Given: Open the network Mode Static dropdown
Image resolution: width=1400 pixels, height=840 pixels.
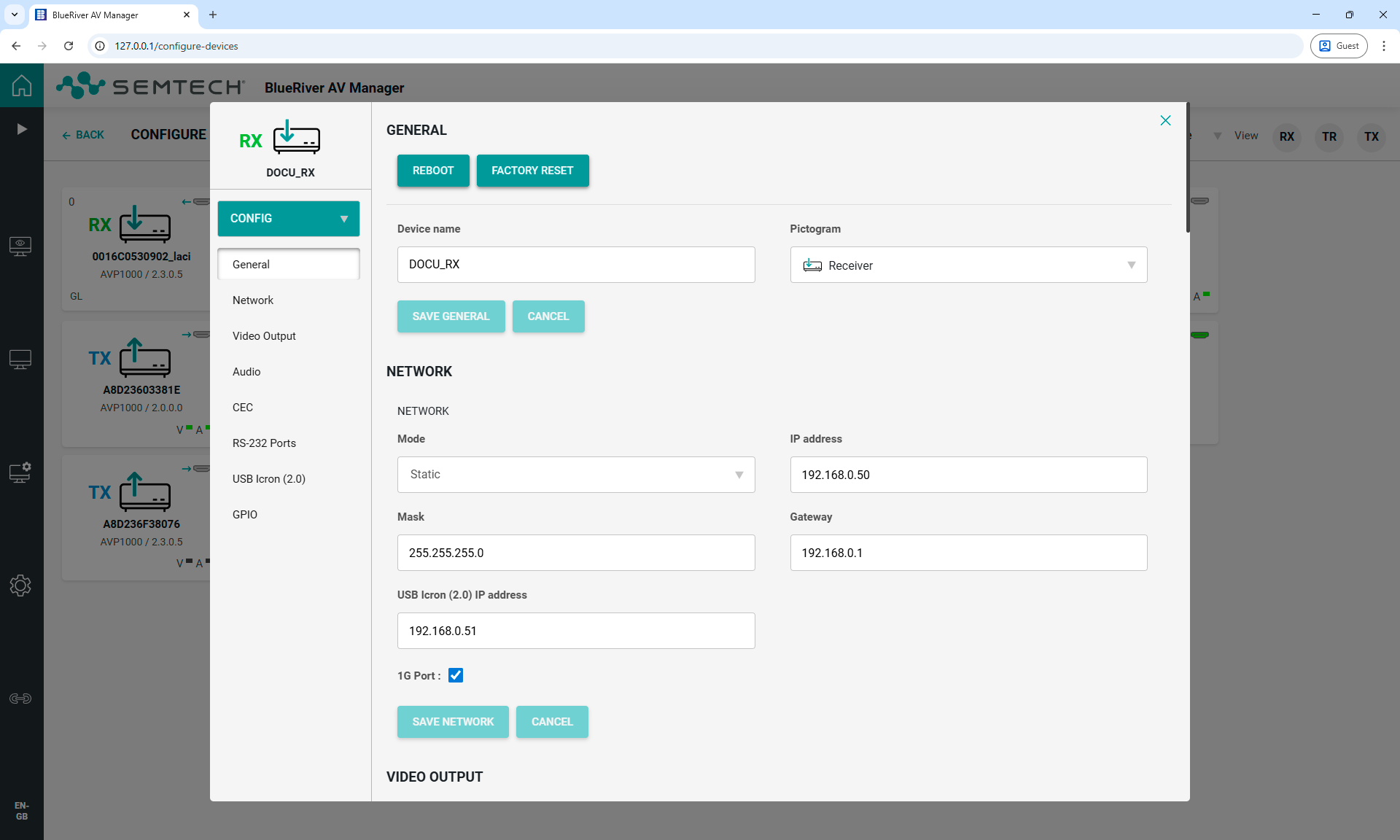Looking at the screenshot, I should click(576, 475).
